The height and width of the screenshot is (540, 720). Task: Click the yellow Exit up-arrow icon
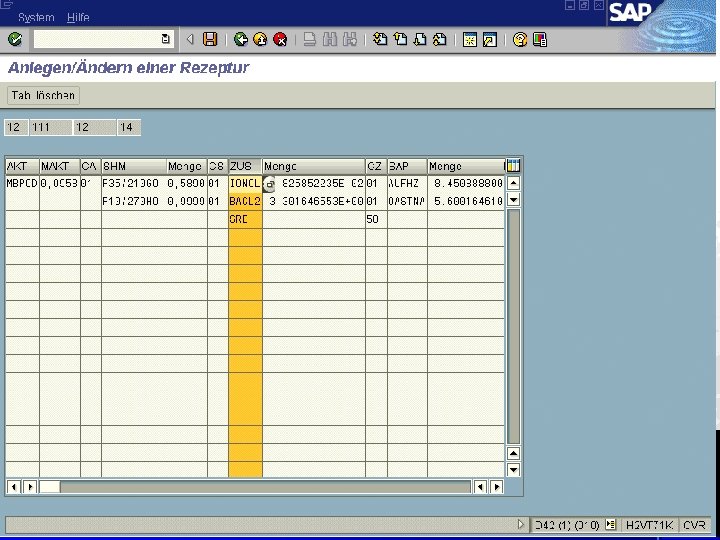260,39
